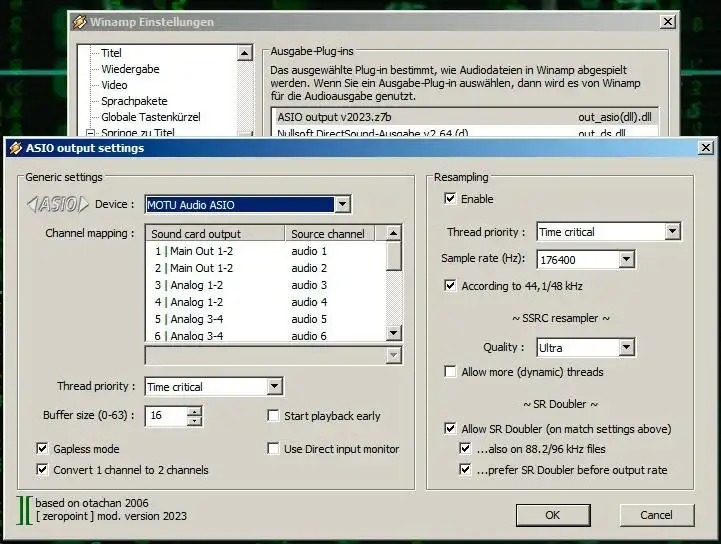Toggle According to 44,1/48 kHz checkbox
This screenshot has height=544, width=721.
[450, 286]
